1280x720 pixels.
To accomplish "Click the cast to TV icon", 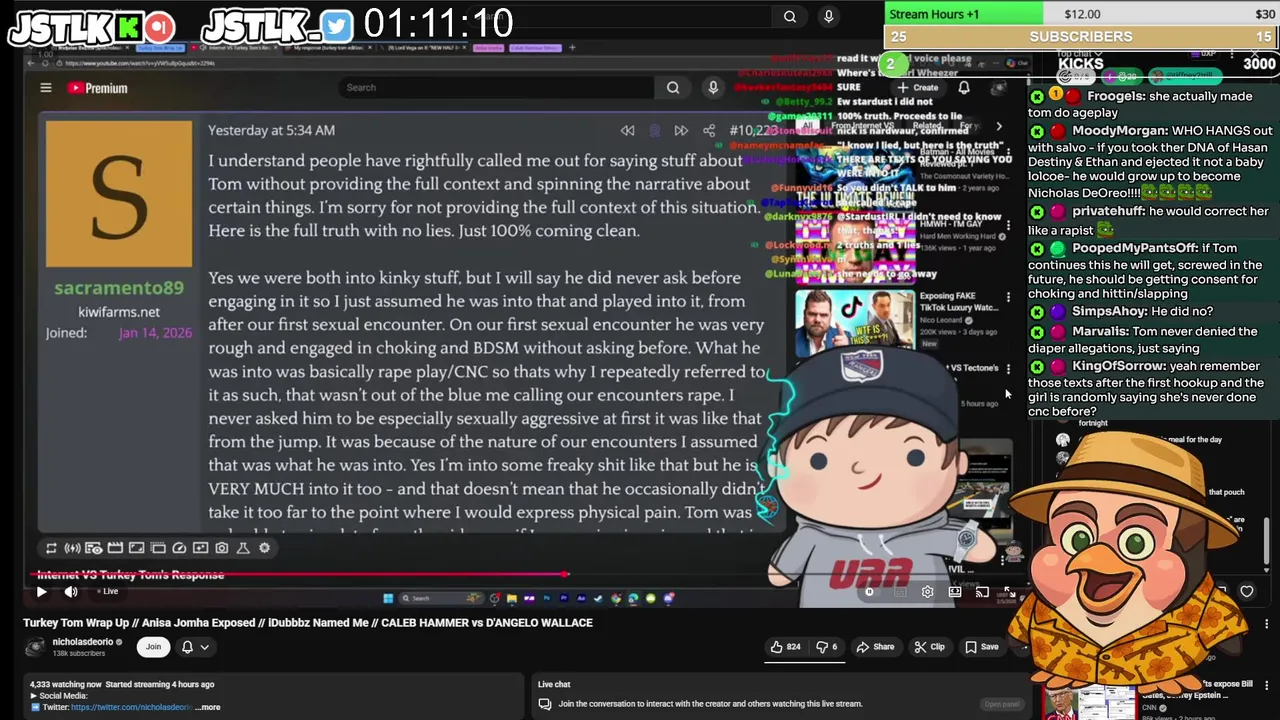I will pos(982,592).
